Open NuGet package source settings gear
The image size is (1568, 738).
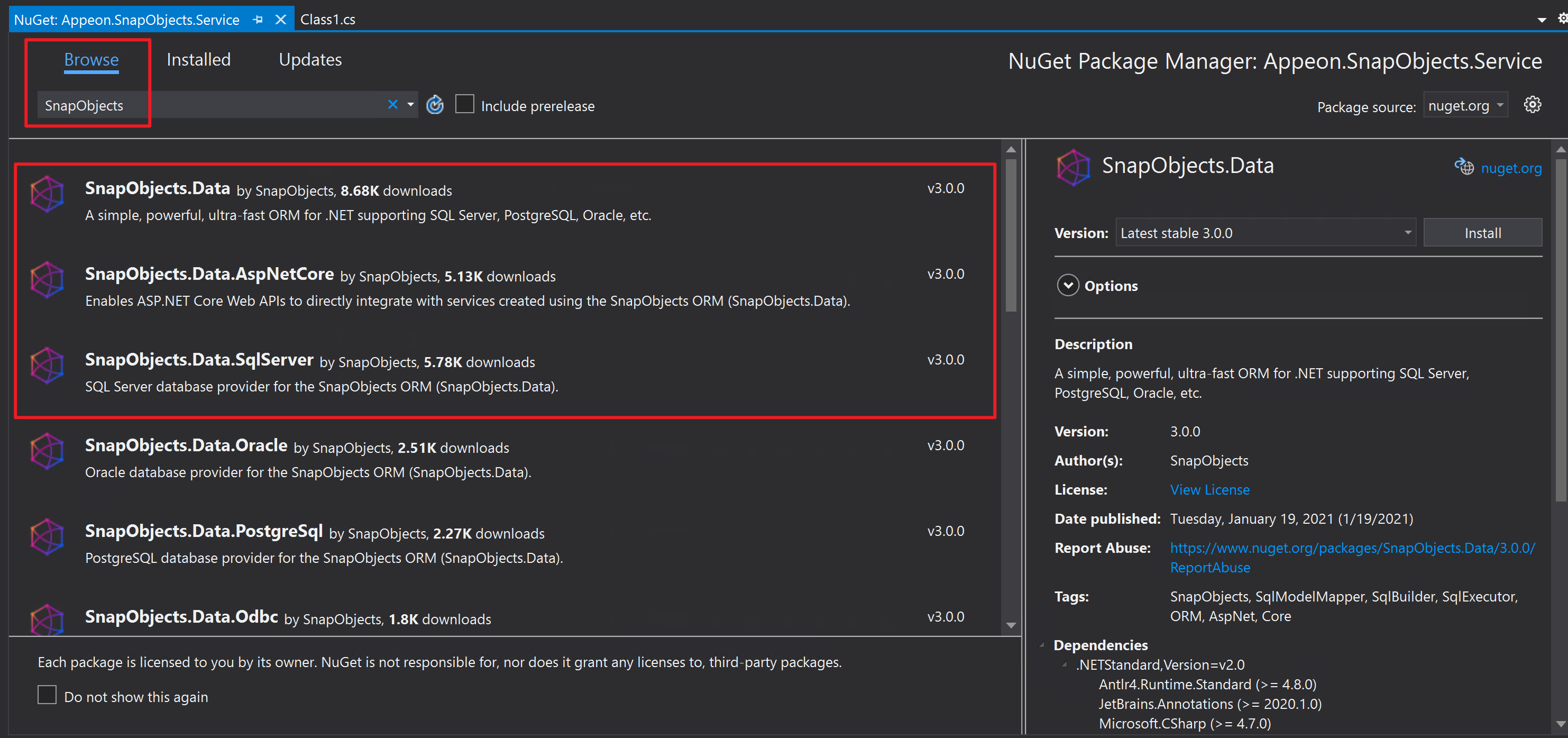tap(1532, 105)
